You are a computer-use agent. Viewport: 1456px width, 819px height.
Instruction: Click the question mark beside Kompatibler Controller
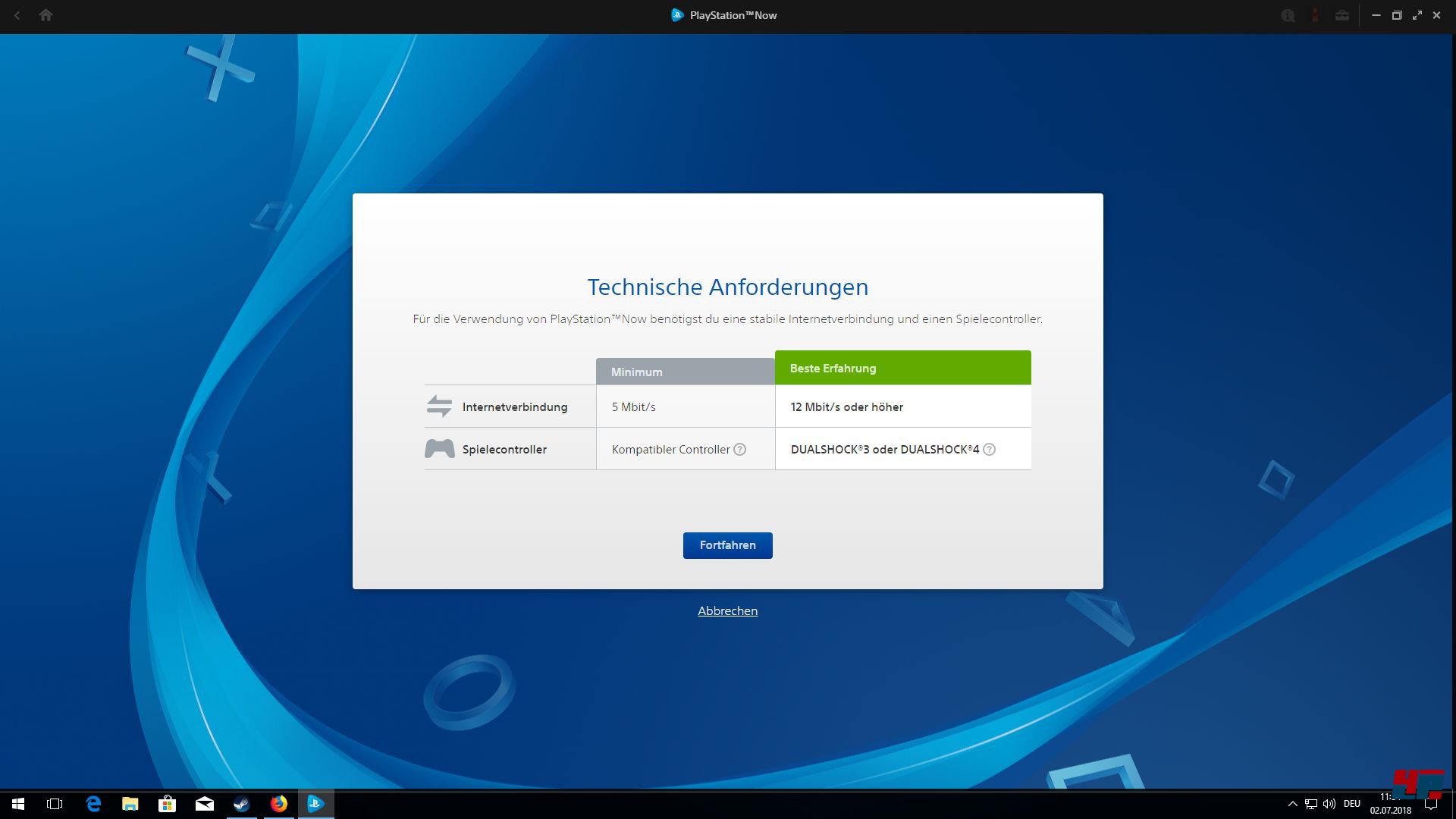coord(740,449)
